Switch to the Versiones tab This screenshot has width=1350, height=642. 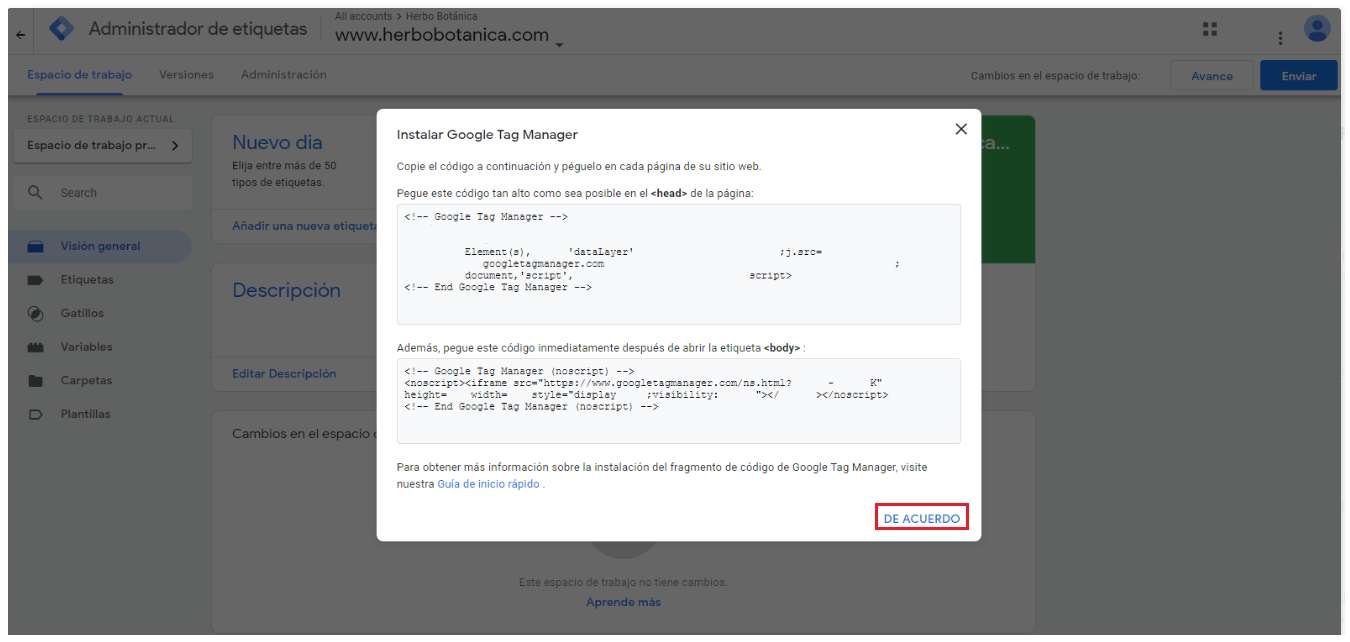point(186,75)
